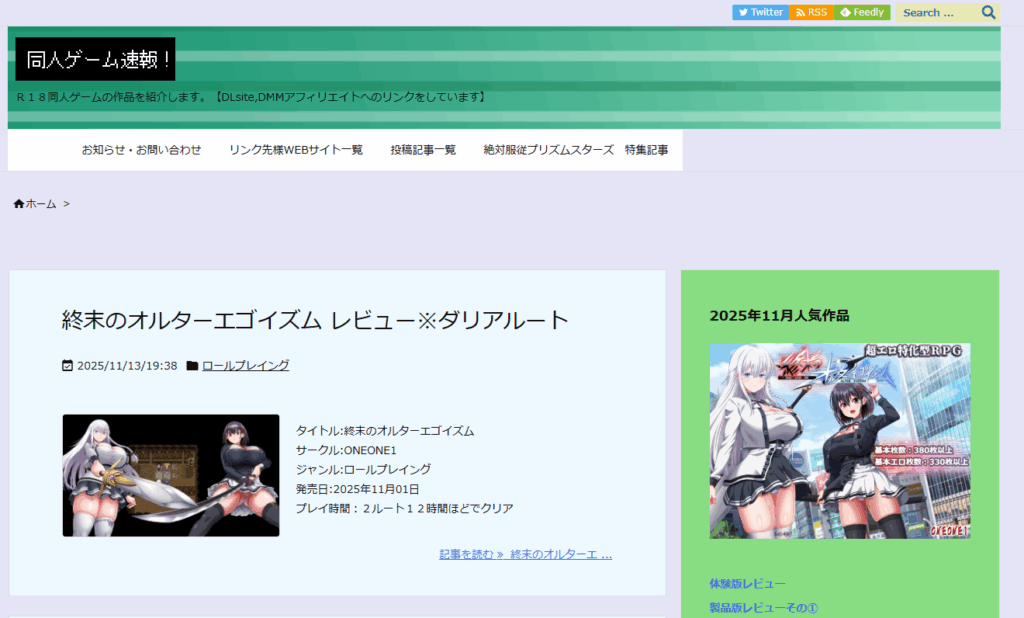The width and height of the screenshot is (1024, 618).
Task: Click the article preview thumbnail image
Action: pyautogui.click(x=170, y=475)
